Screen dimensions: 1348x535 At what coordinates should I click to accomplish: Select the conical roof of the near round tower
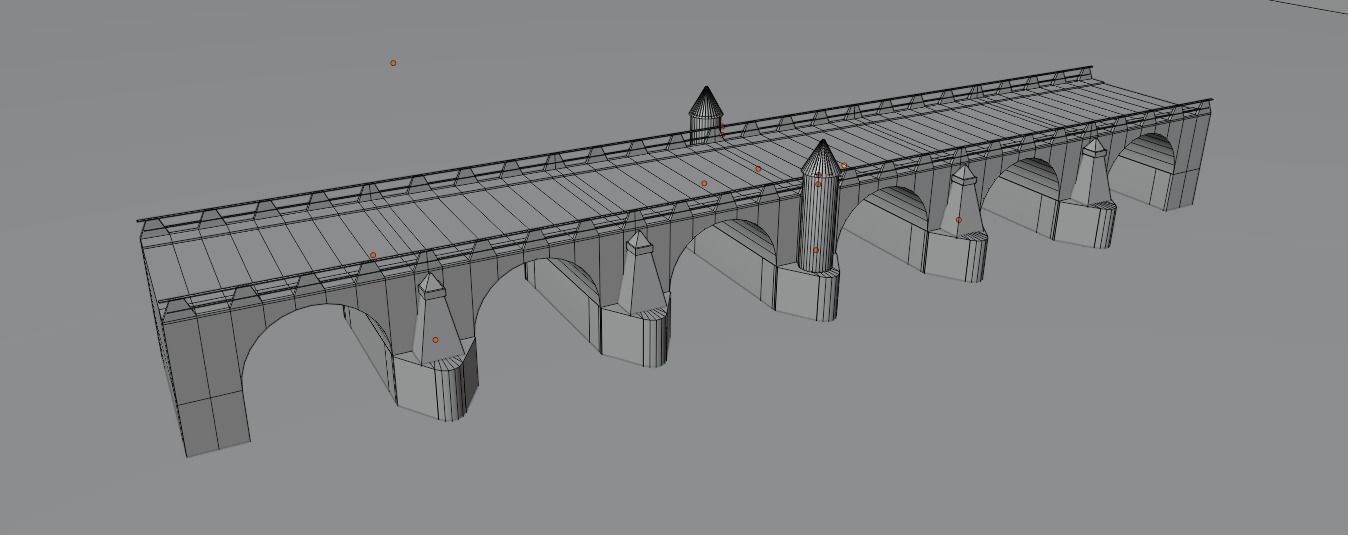pyautogui.click(x=821, y=158)
